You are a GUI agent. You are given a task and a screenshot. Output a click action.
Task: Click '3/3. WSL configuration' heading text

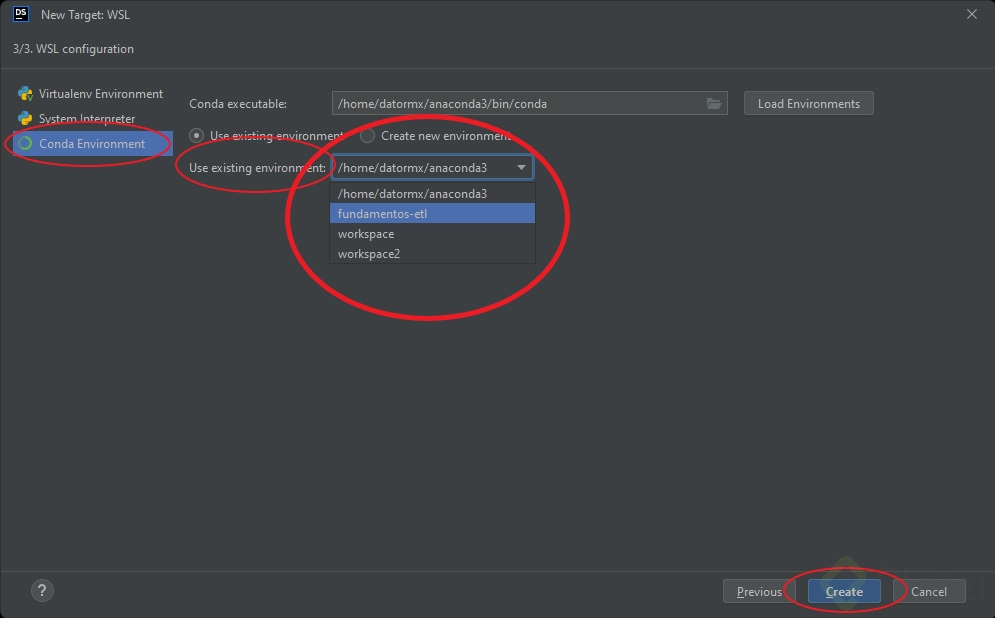pos(74,49)
